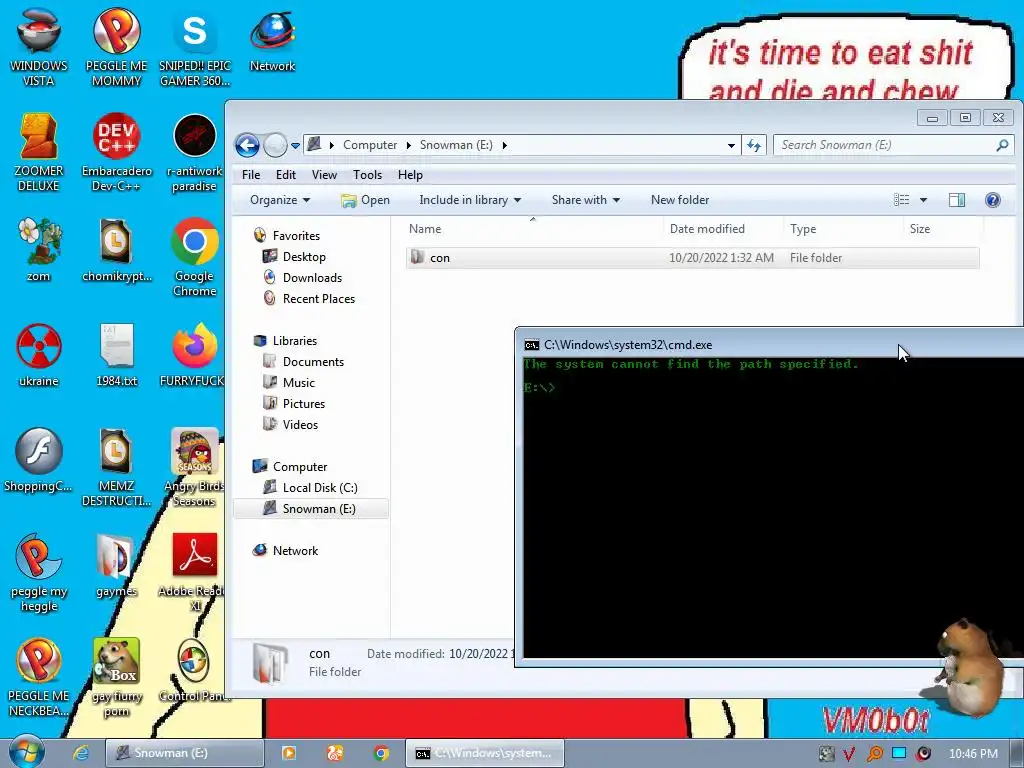Open the File menu
The image size is (1024, 768).
click(x=251, y=175)
